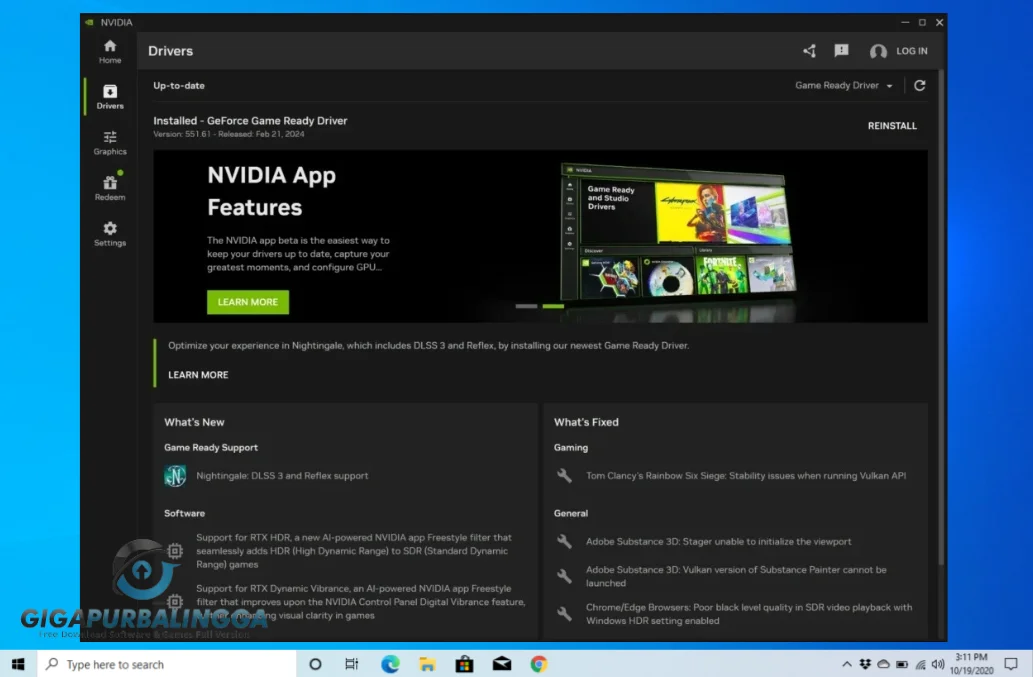Open File Explorer from the taskbar

[x=427, y=664]
